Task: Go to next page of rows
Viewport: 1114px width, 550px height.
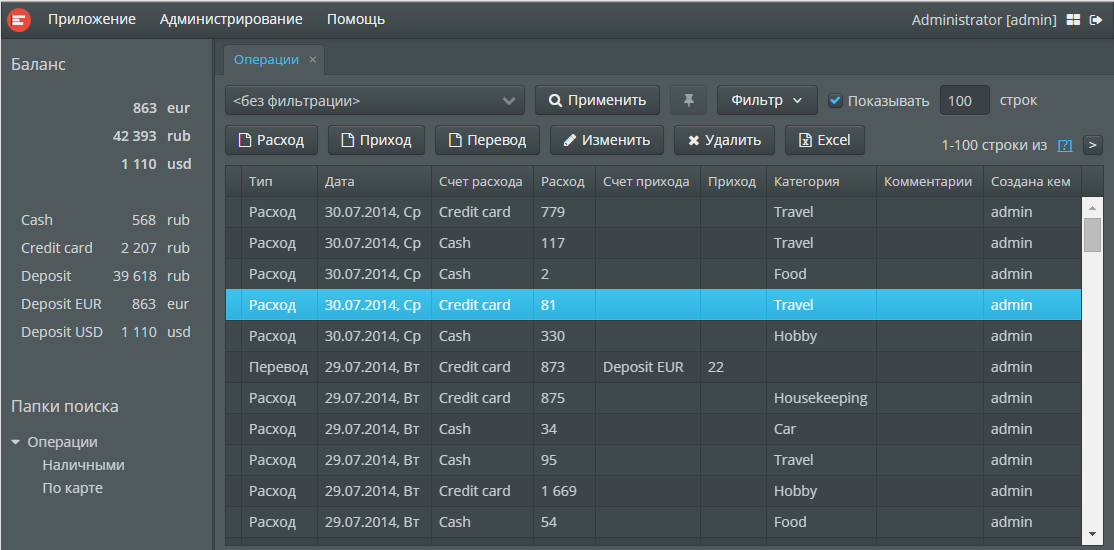Action: [x=1093, y=145]
